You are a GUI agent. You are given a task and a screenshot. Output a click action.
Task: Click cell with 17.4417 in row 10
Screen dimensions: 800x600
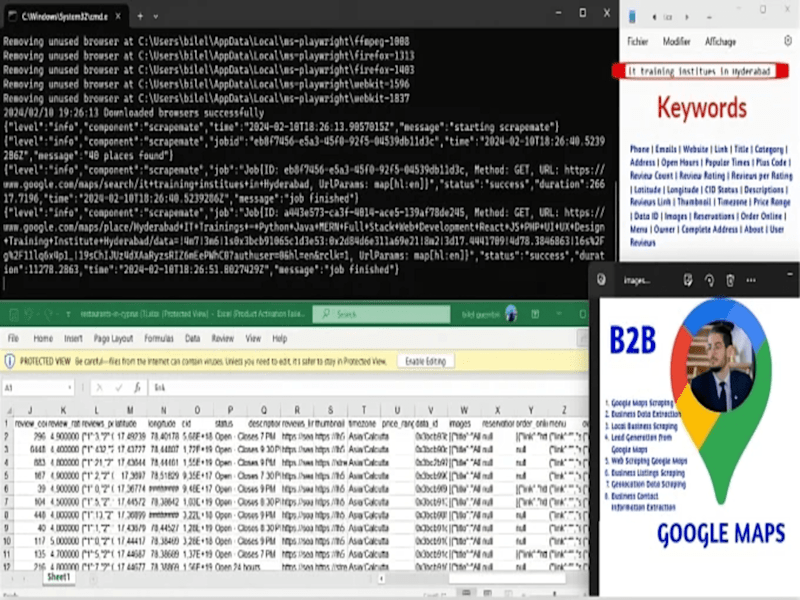(x=130, y=541)
